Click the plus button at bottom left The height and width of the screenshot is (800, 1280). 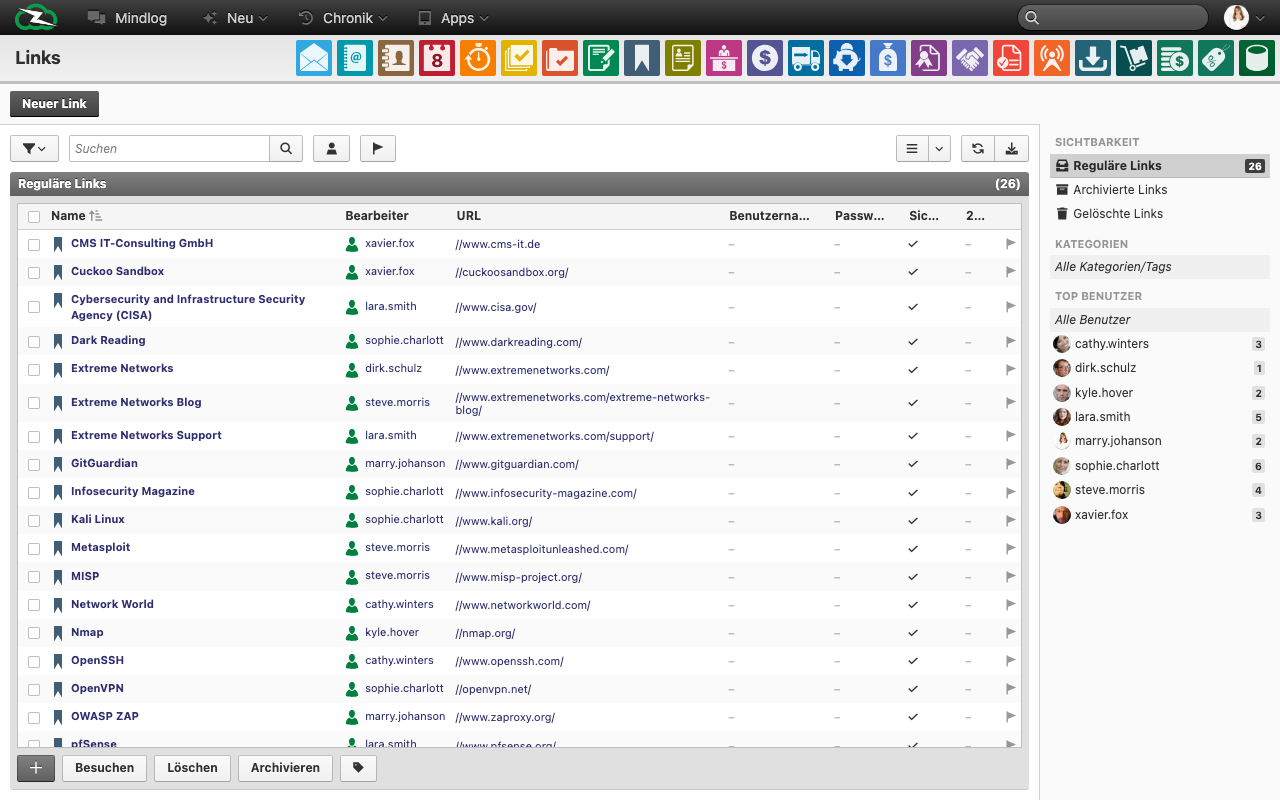(36, 768)
